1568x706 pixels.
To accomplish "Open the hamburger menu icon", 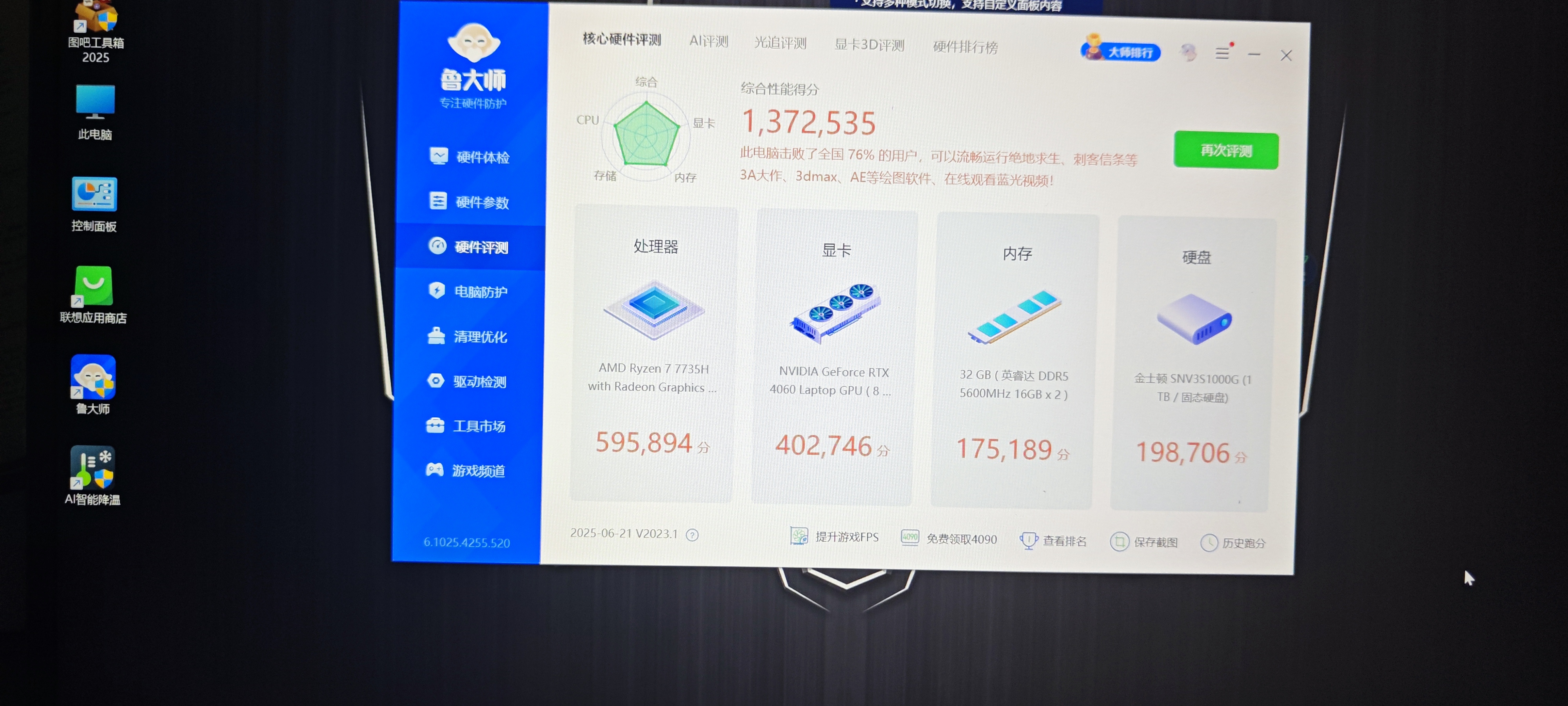I will tap(1222, 54).
